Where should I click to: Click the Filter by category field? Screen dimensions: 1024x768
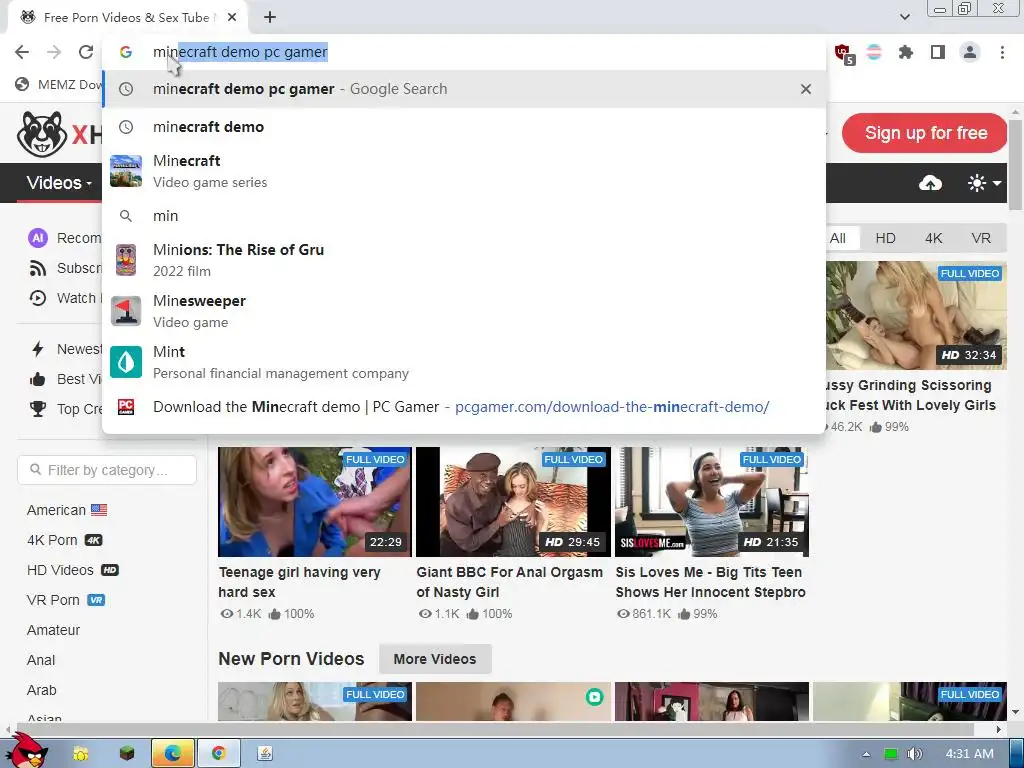(x=106, y=470)
